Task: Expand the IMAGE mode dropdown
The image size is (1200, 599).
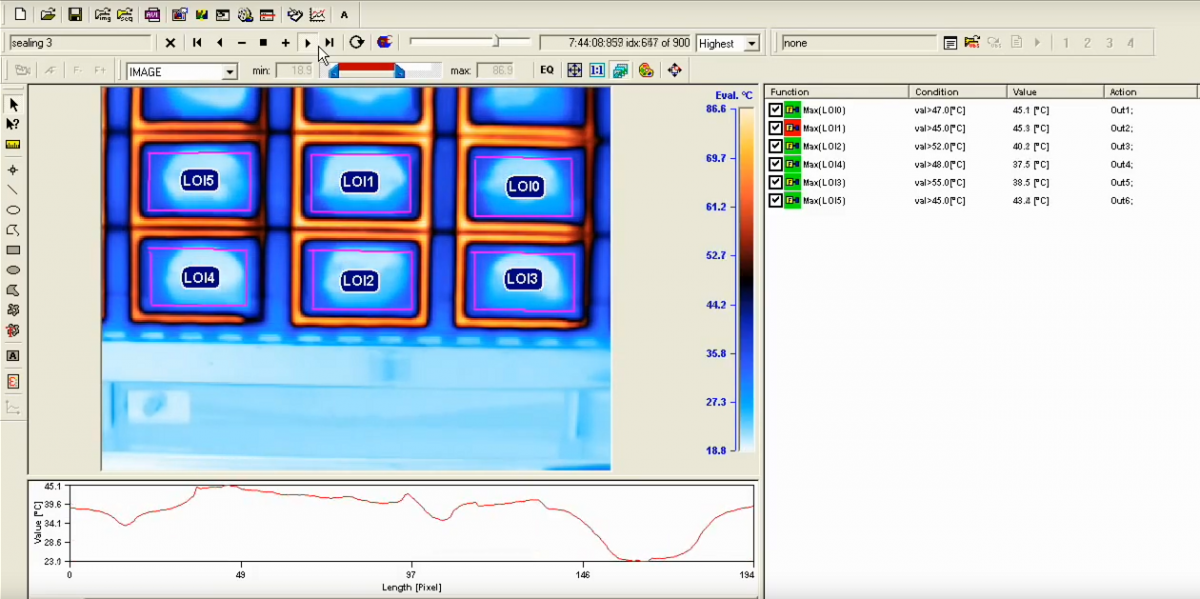Action: (x=230, y=71)
